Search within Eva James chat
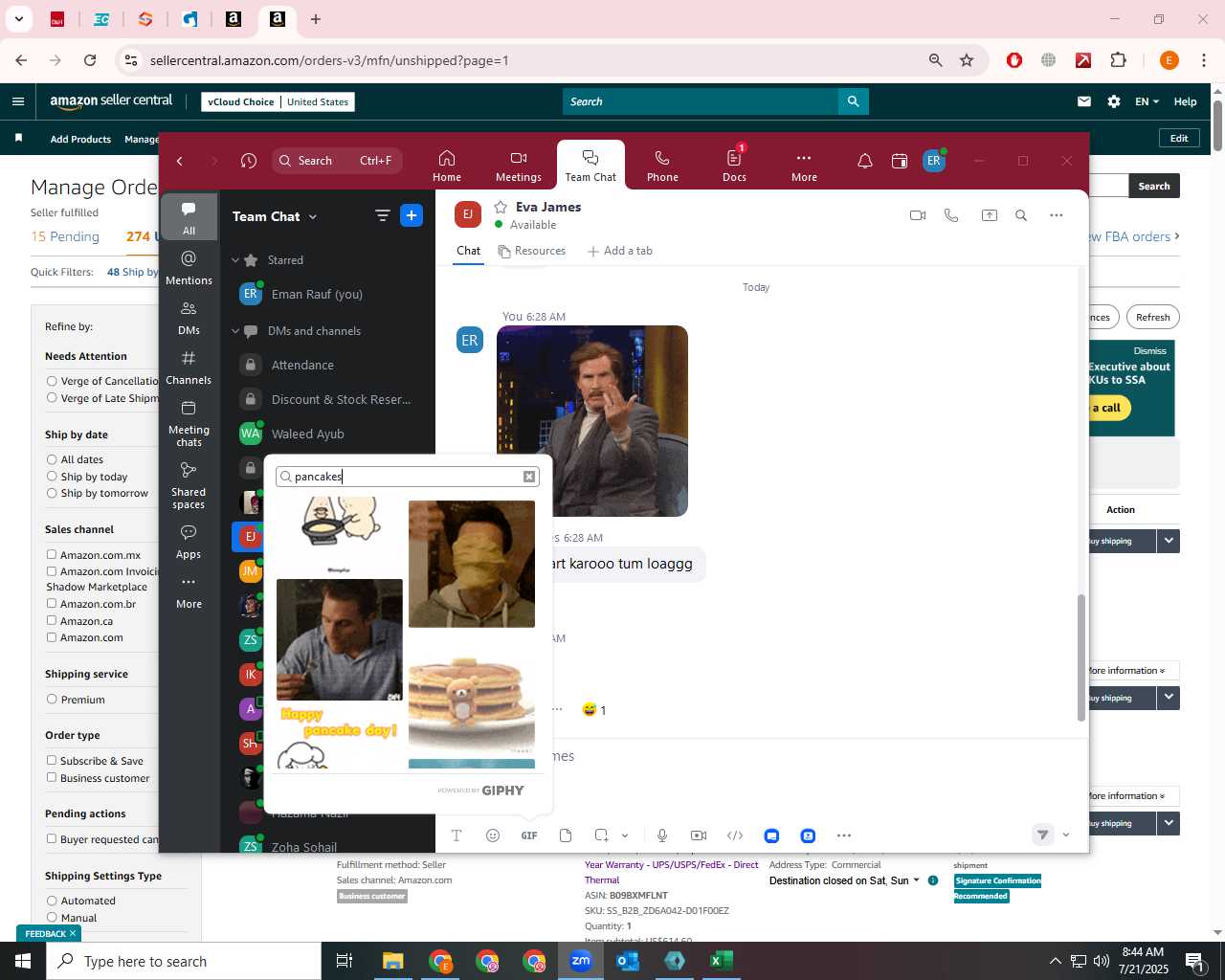The width and height of the screenshot is (1225, 980). tap(1021, 215)
